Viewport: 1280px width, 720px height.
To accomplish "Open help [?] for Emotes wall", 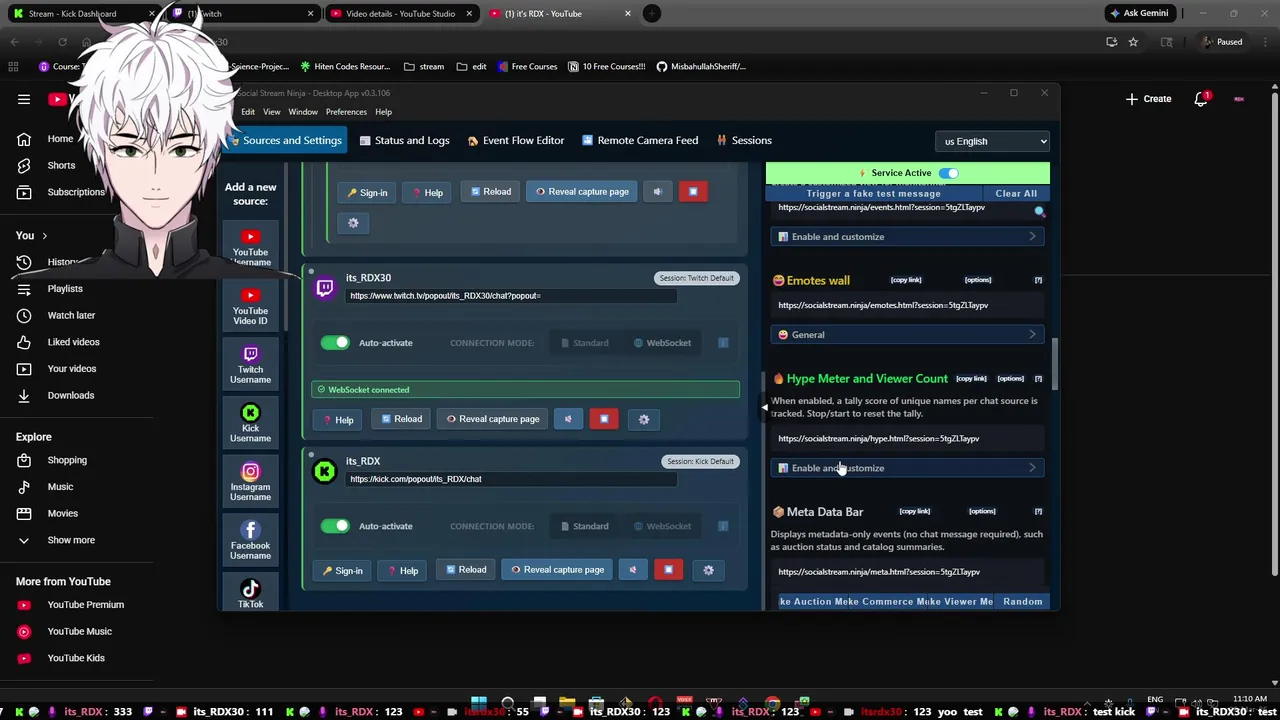I will (1038, 280).
